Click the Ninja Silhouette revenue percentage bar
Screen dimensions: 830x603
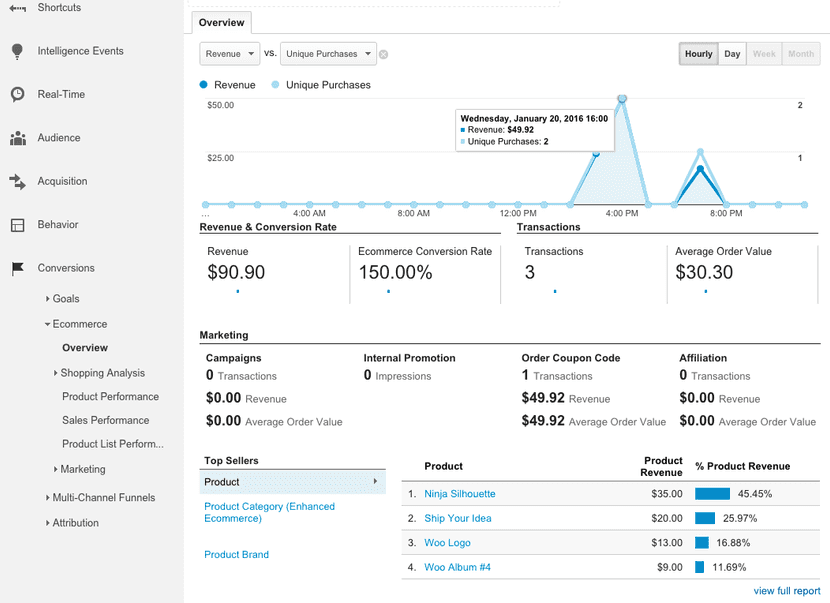(x=713, y=494)
